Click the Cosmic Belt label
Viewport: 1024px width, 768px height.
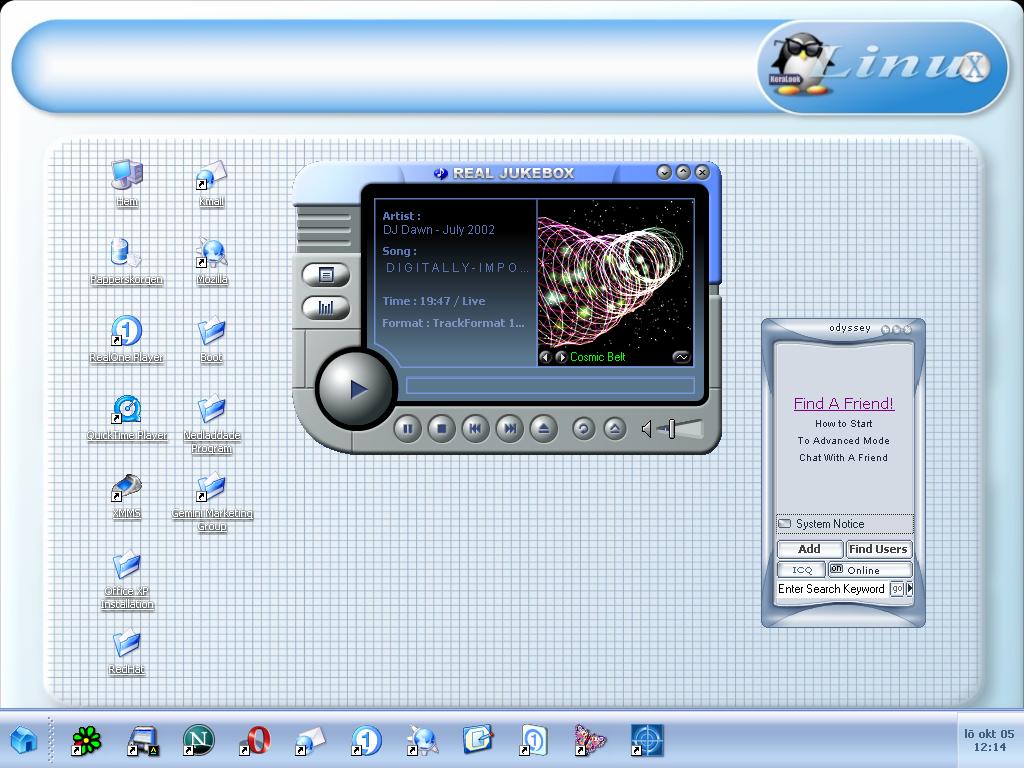[598, 357]
